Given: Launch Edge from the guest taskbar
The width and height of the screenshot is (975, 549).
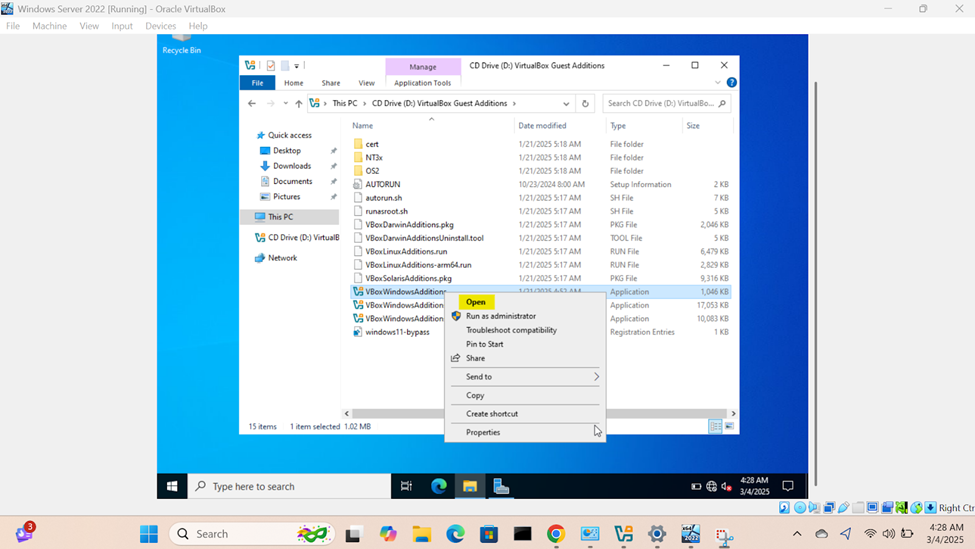Looking at the screenshot, I should point(439,486).
